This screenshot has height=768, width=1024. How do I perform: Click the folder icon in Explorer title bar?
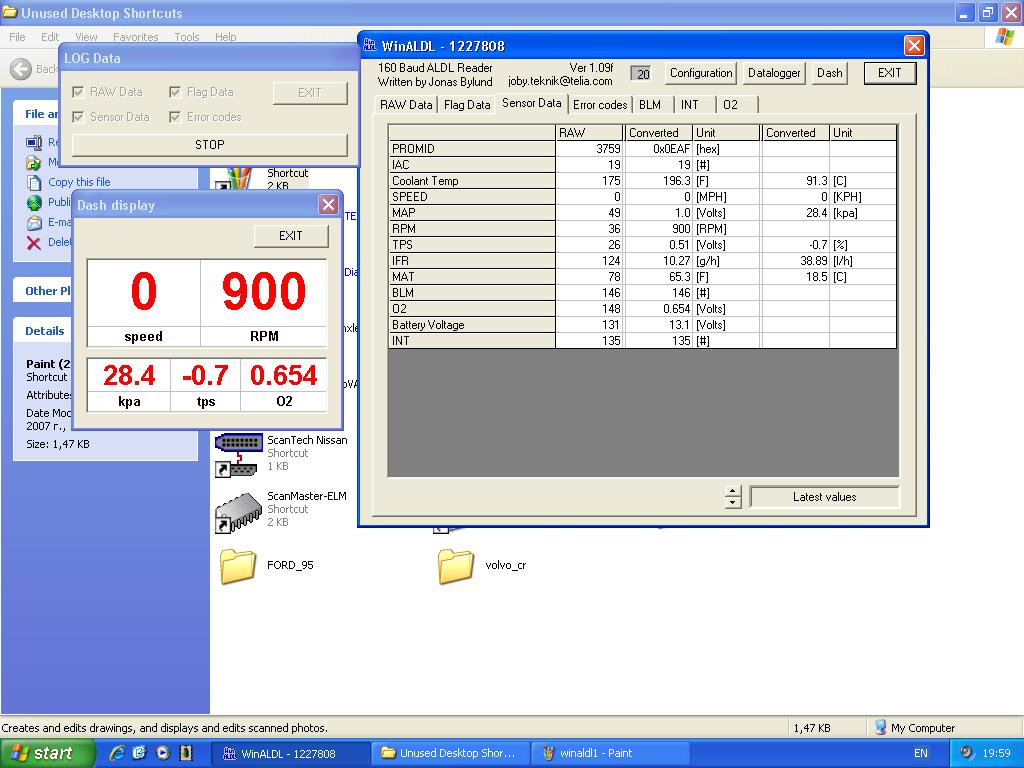pyautogui.click(x=9, y=12)
